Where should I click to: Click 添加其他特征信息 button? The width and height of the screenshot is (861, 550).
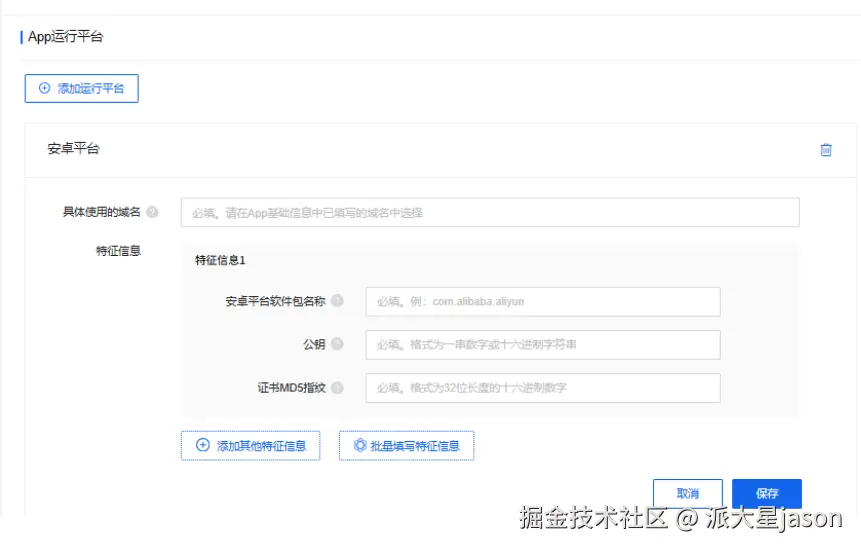[250, 446]
